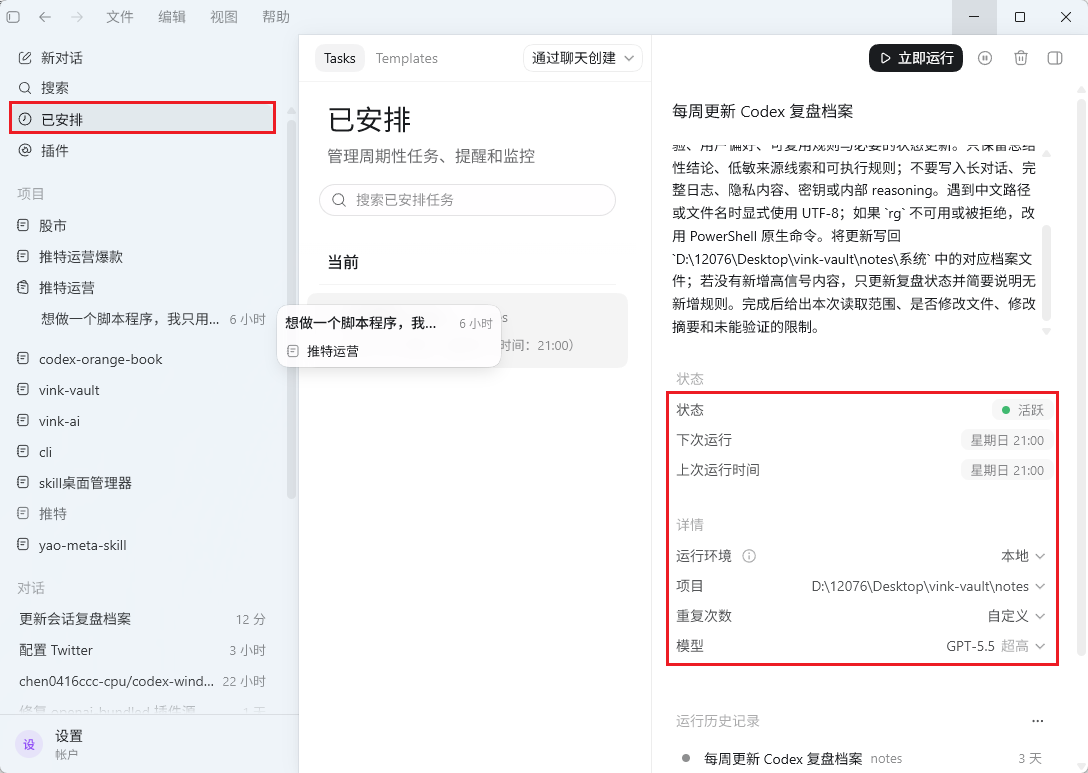Image resolution: width=1088 pixels, height=773 pixels.
Task: Click 推特运营 in the hover tooltip card
Action: coord(332,351)
